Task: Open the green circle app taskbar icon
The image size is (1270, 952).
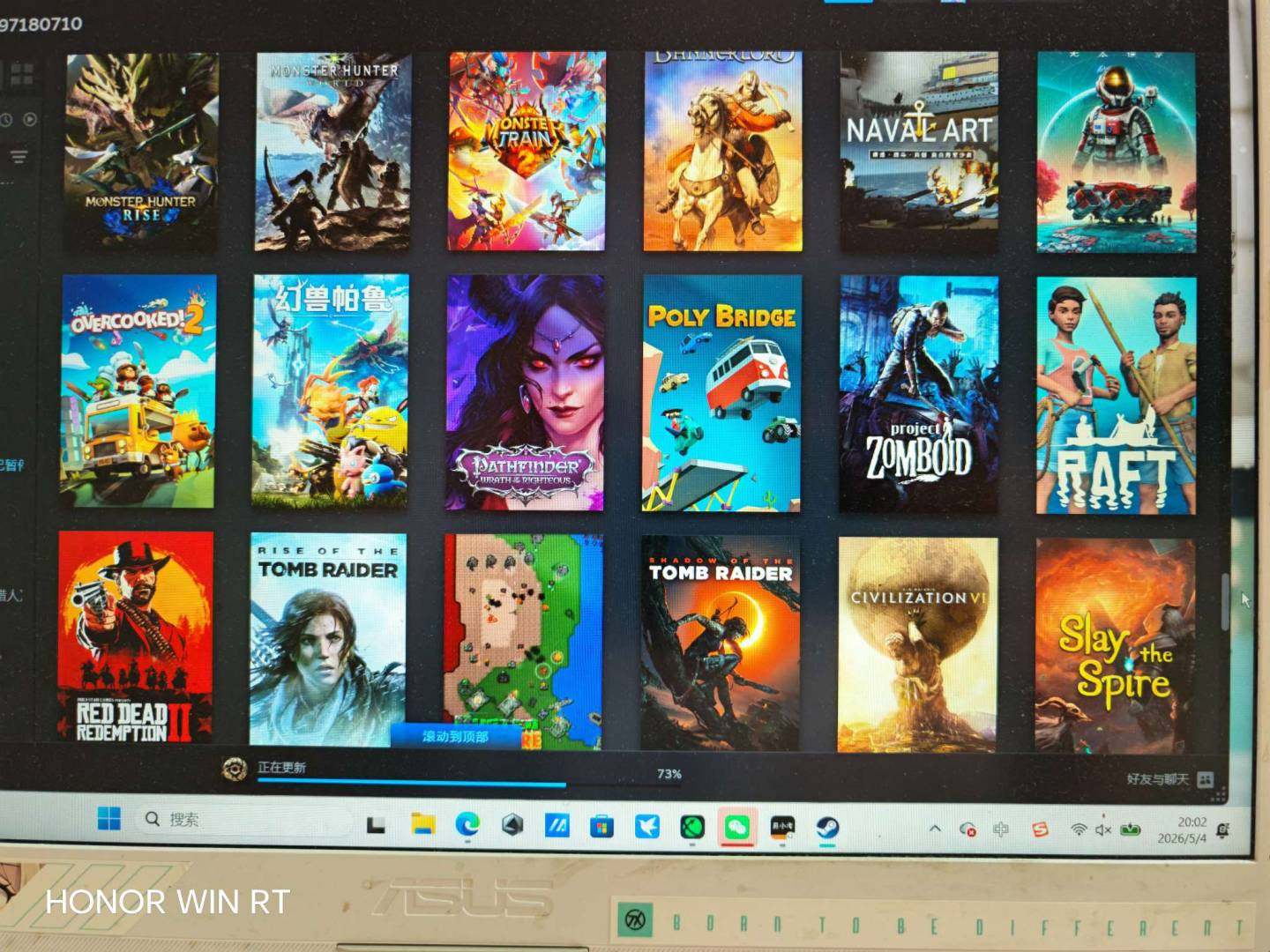Action: pos(691,827)
